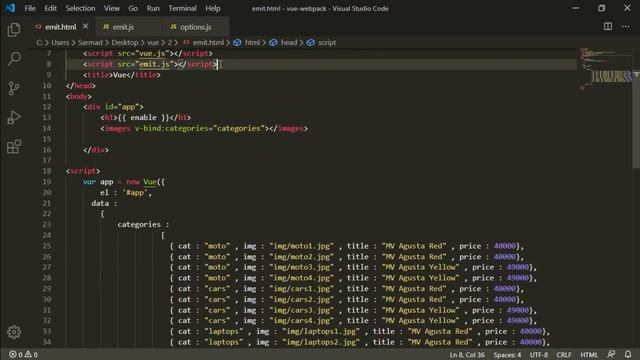The image size is (640, 360).
Task: Split the editor to the right
Action: click(x=608, y=27)
